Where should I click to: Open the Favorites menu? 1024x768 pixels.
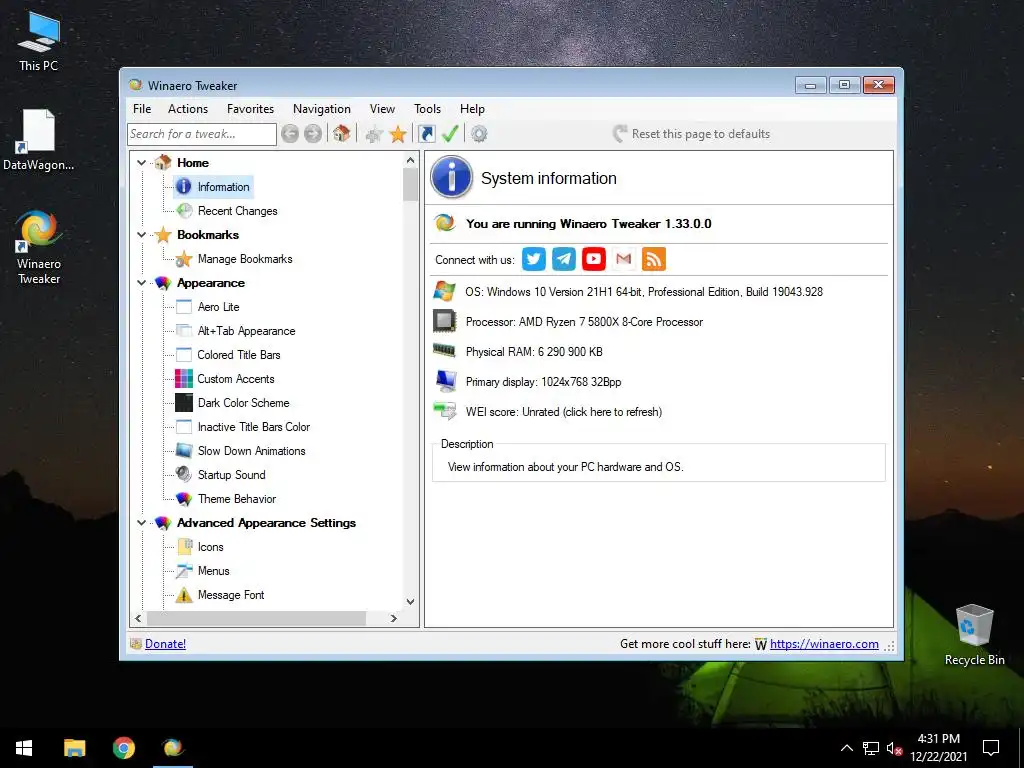(x=250, y=109)
